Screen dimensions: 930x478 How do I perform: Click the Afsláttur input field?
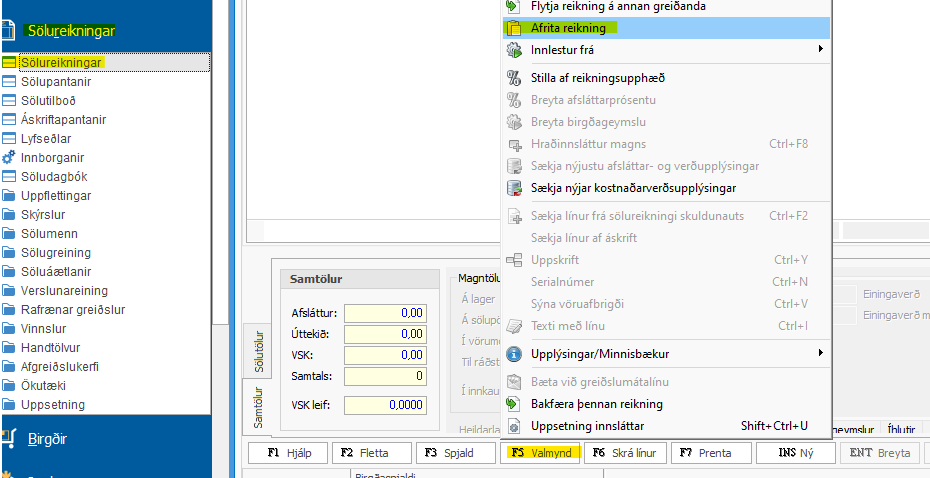384,313
